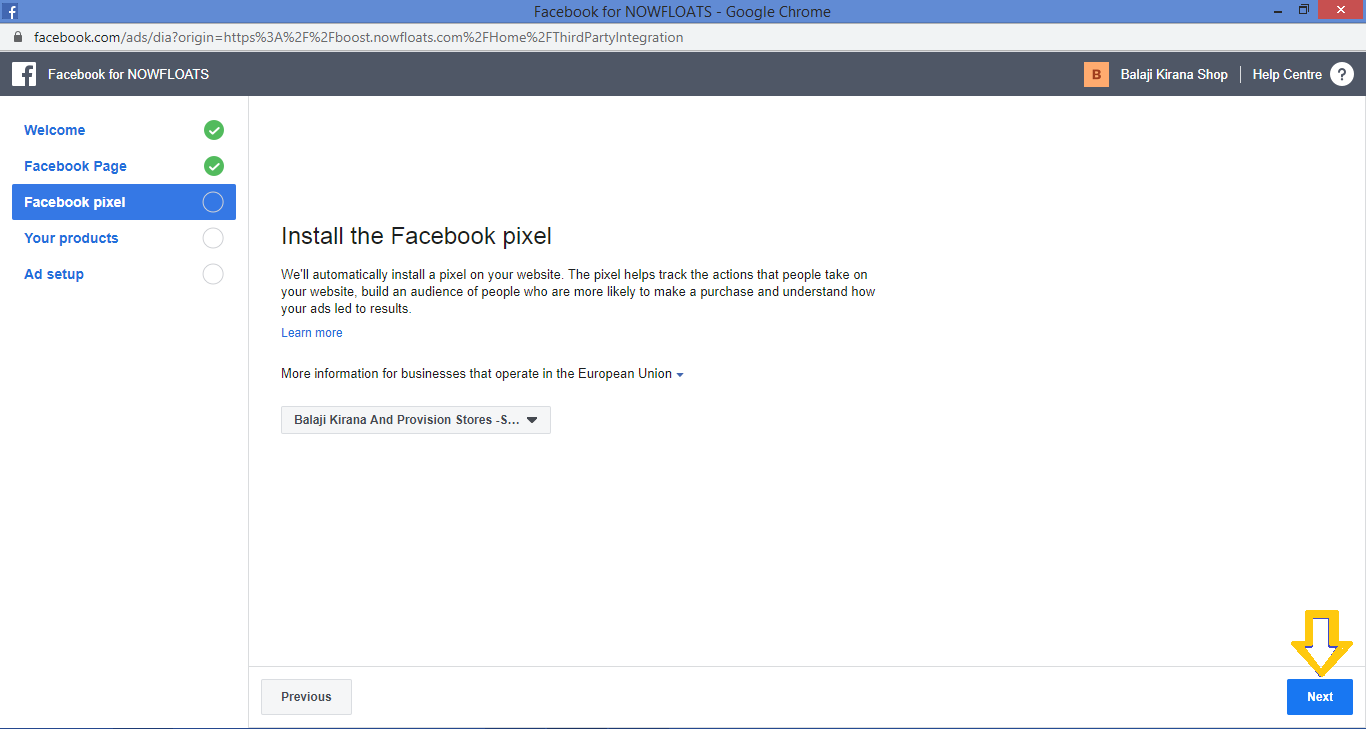The height and width of the screenshot is (729, 1366).
Task: Click the empty circle beside Facebook pixel
Action: 213,202
